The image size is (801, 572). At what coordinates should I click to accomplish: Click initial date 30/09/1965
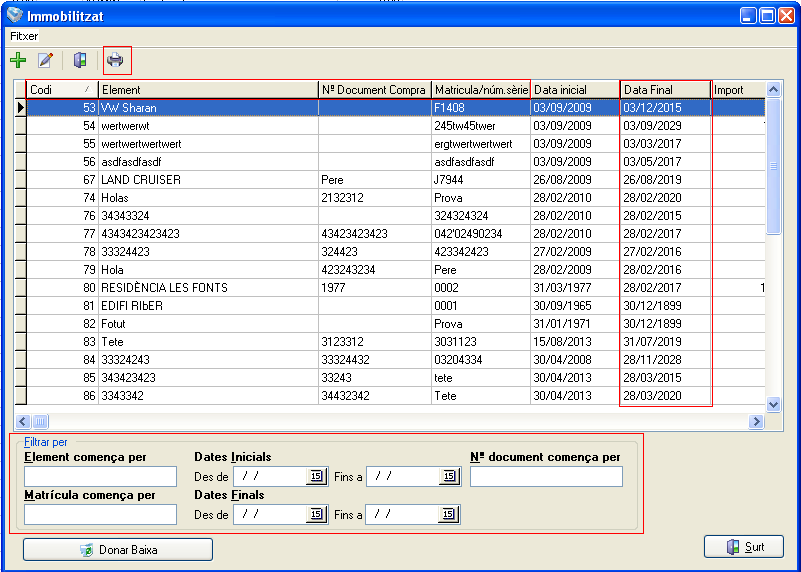click(575, 305)
